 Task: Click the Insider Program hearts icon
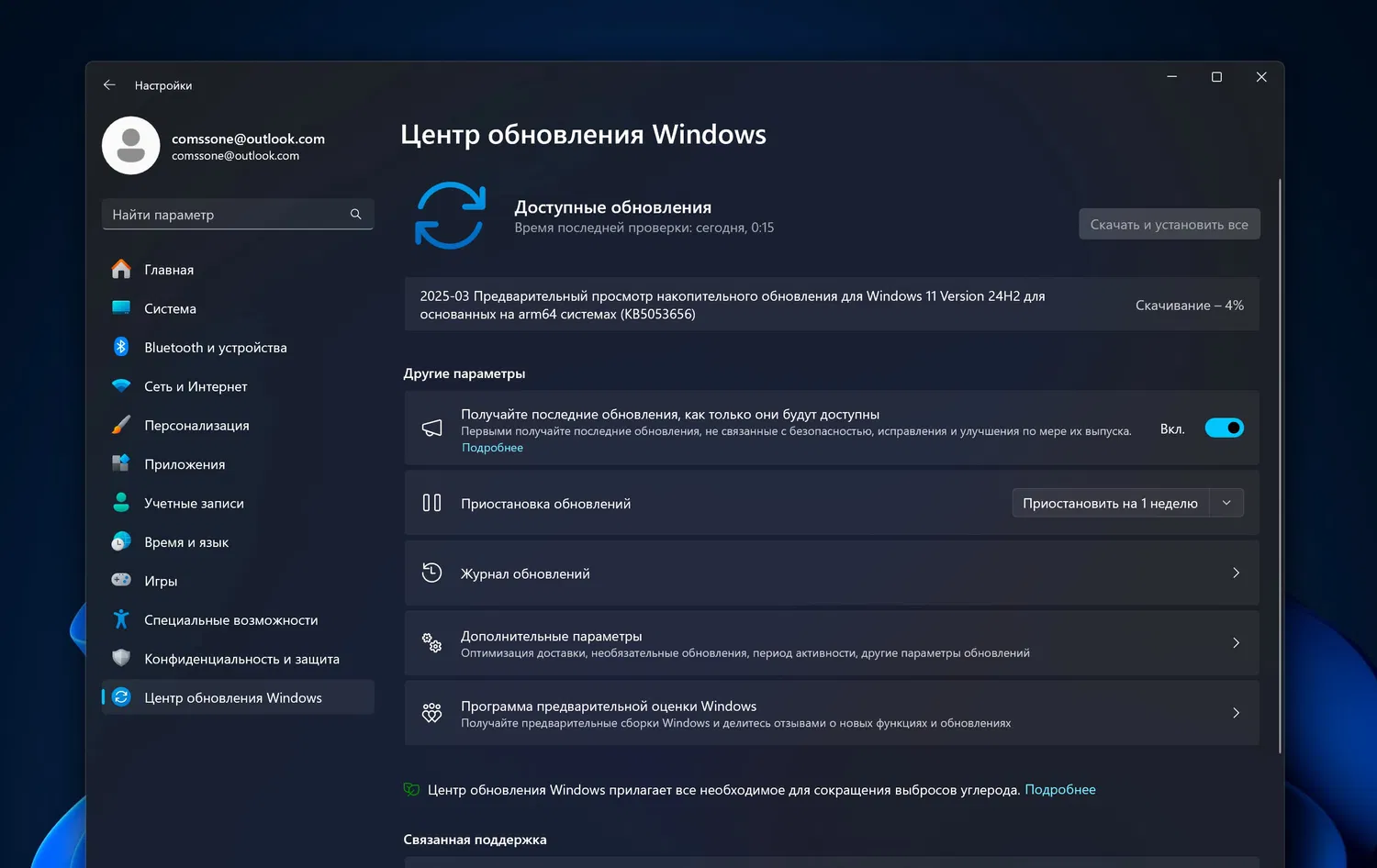point(431,713)
